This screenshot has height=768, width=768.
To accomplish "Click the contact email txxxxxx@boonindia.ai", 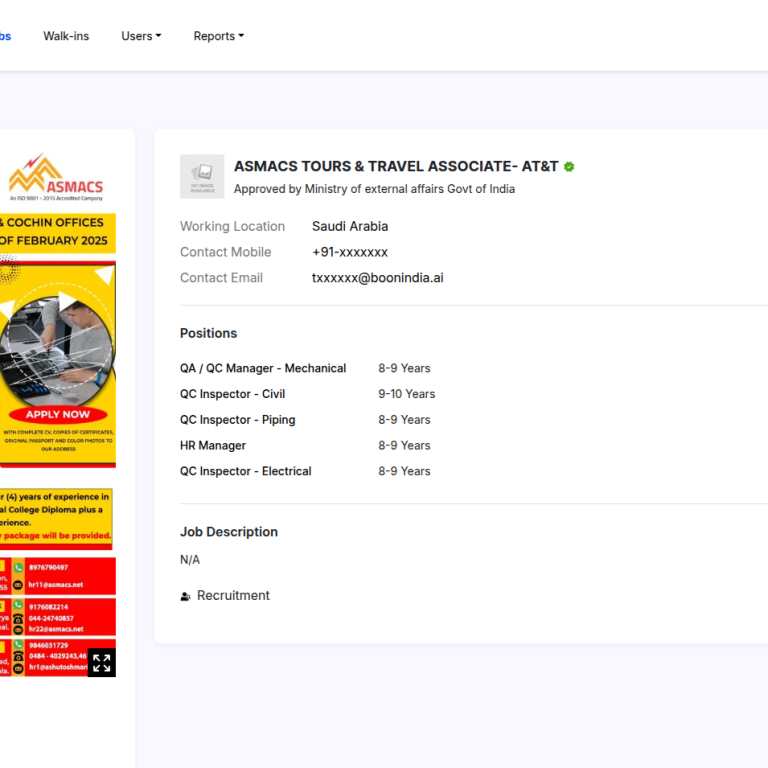I will pyautogui.click(x=378, y=278).
